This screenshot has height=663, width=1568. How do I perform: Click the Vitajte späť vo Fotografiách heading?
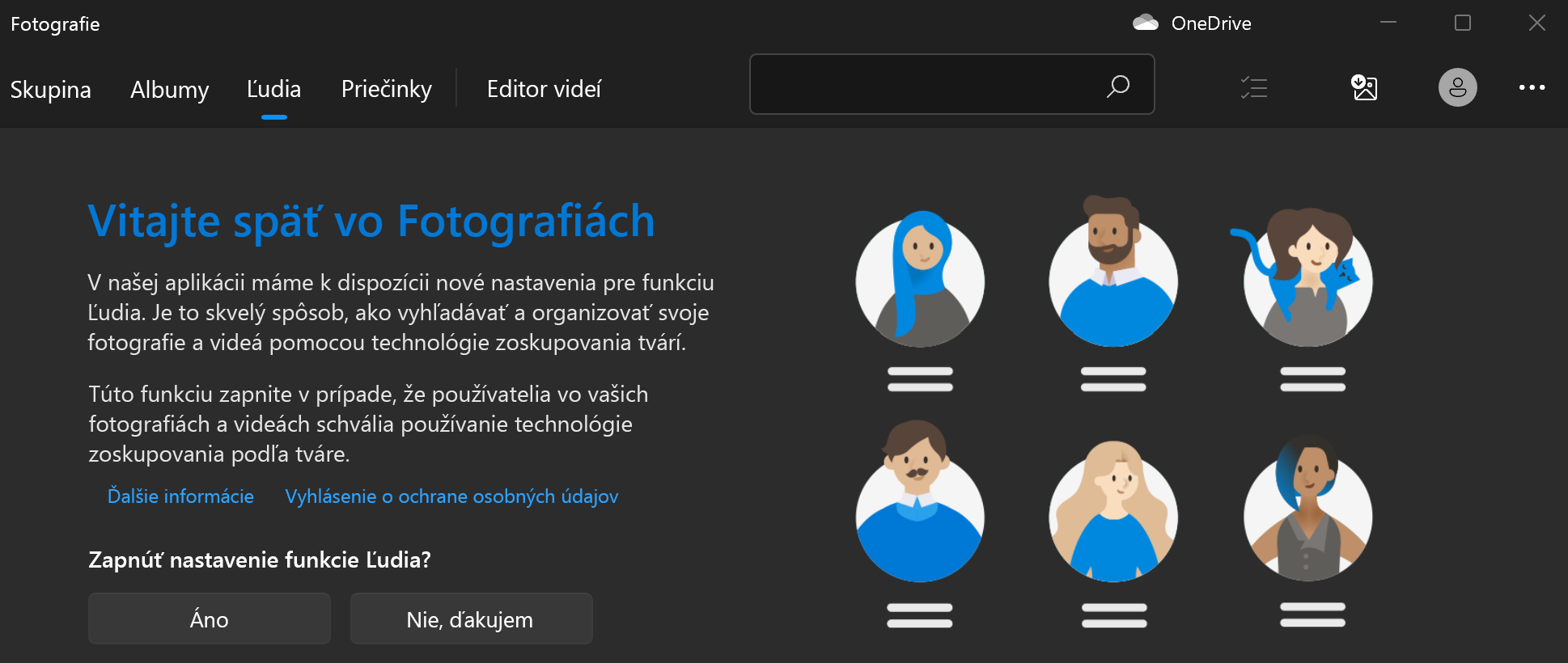[371, 221]
